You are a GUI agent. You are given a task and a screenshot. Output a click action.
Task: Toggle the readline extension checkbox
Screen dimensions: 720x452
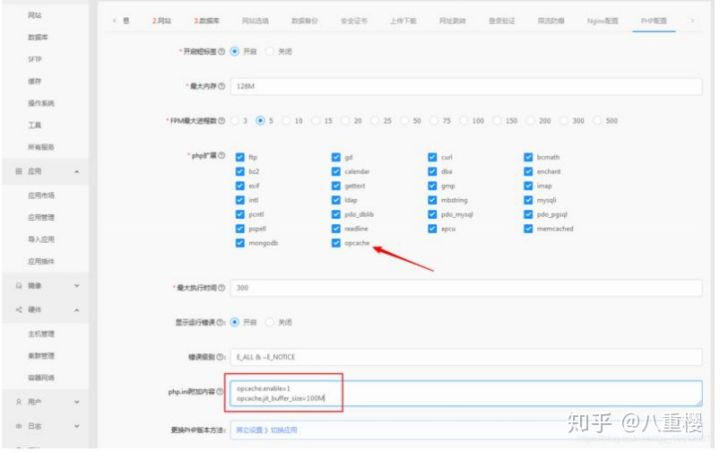tap(336, 229)
